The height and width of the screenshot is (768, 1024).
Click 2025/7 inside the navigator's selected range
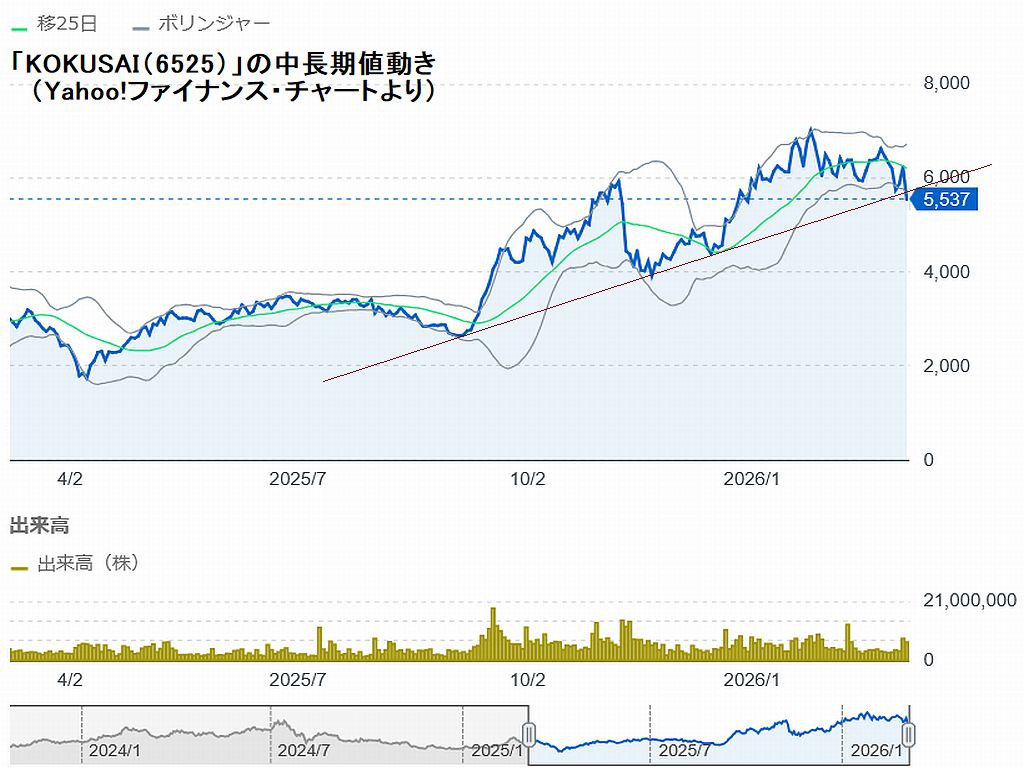pos(684,750)
